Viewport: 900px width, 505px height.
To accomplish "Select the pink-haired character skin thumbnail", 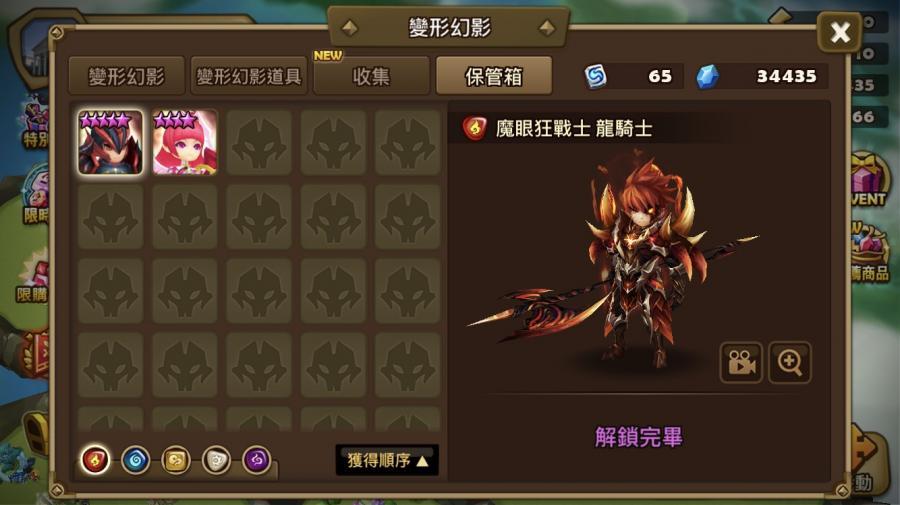I will pyautogui.click(x=185, y=142).
